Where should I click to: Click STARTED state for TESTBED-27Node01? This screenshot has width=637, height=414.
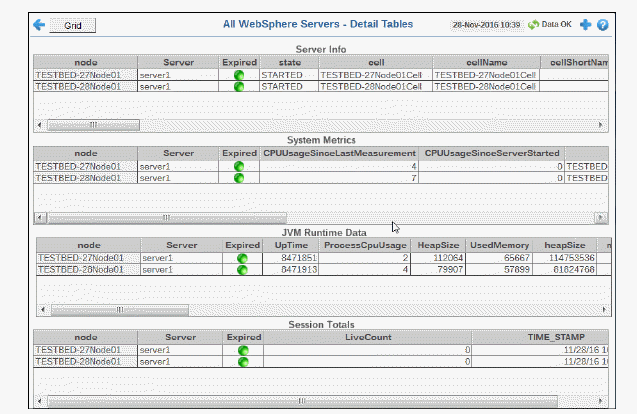coord(282,75)
